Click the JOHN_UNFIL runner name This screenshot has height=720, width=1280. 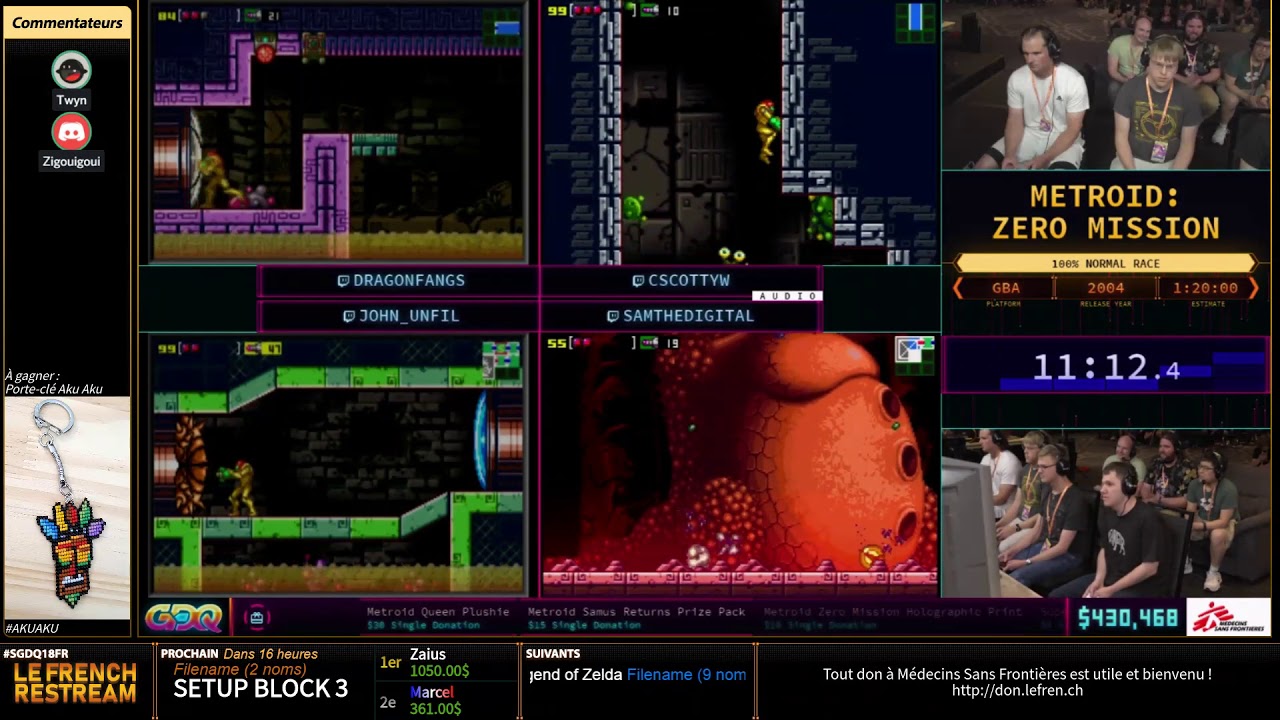[x=408, y=316]
